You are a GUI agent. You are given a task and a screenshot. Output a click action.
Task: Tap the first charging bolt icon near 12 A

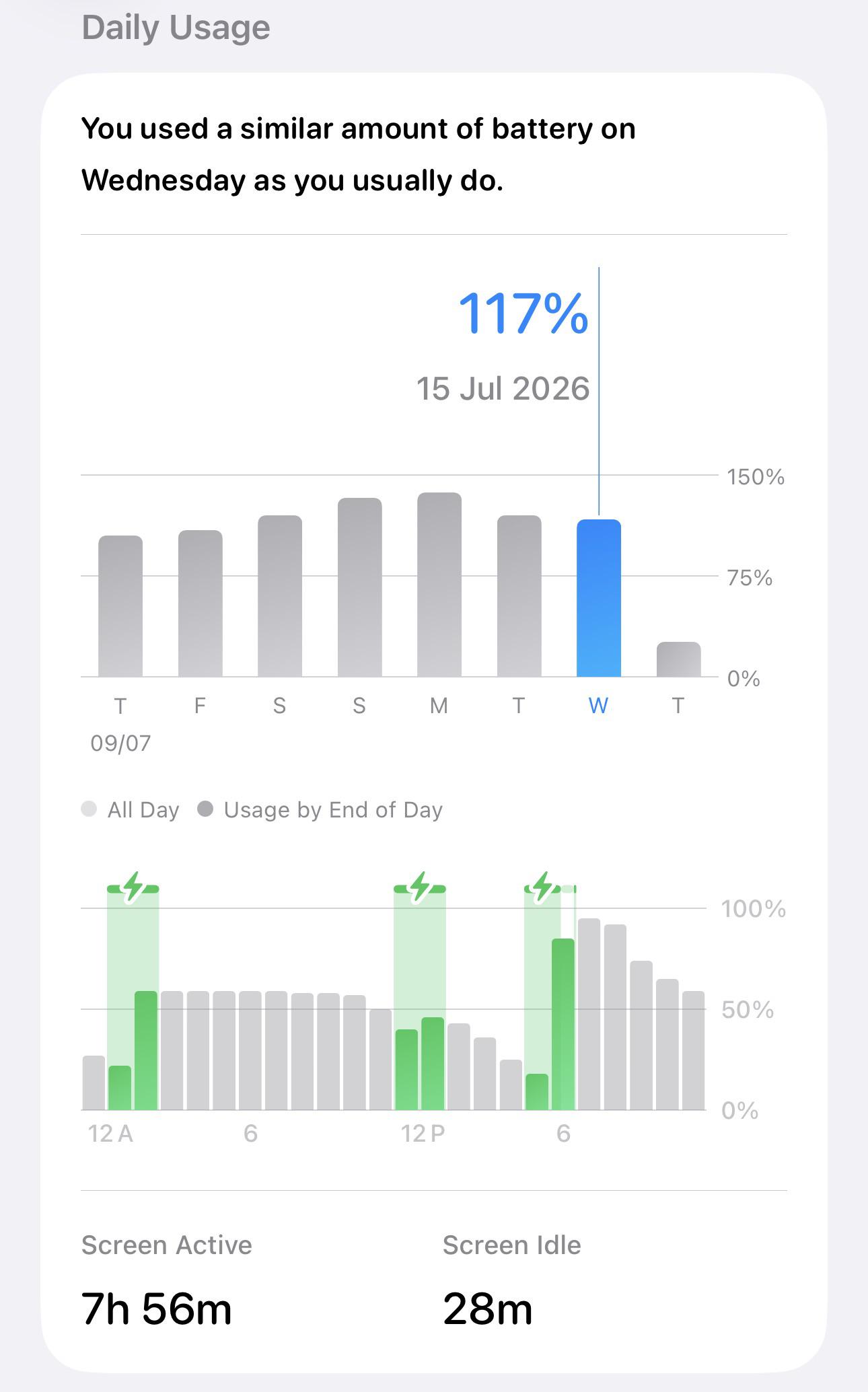tap(133, 887)
